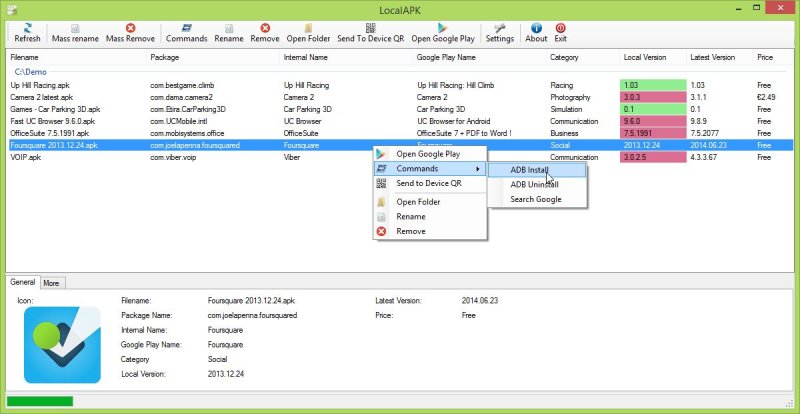
Task: Click package com.viber.voip cell
Action: 173,157
